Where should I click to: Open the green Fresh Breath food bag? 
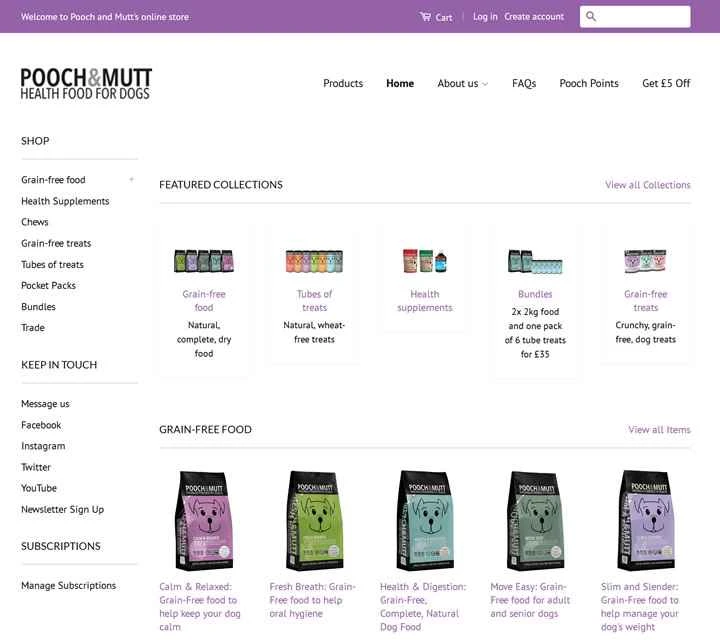[315, 520]
